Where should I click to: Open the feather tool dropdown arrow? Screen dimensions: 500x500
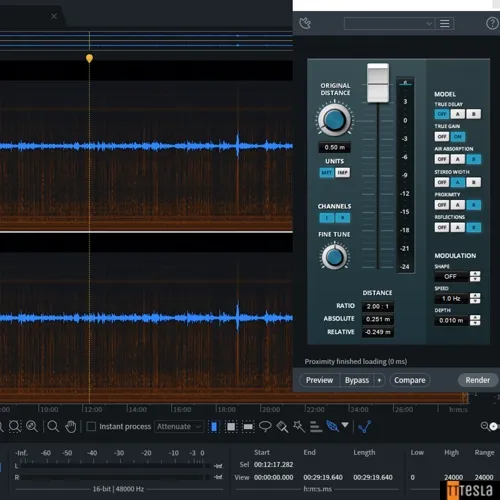click(345, 425)
